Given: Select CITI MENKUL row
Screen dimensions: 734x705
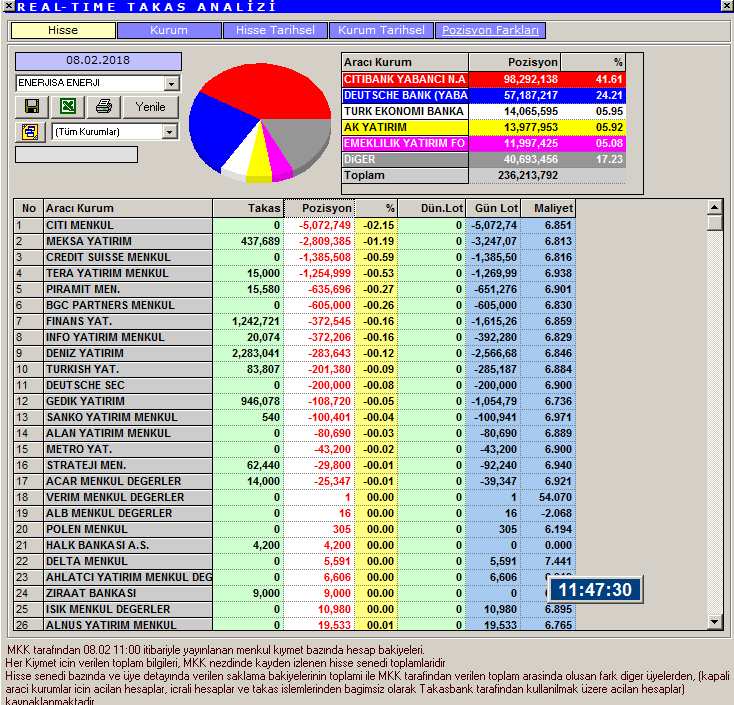Looking at the screenshot, I should pos(295,225).
